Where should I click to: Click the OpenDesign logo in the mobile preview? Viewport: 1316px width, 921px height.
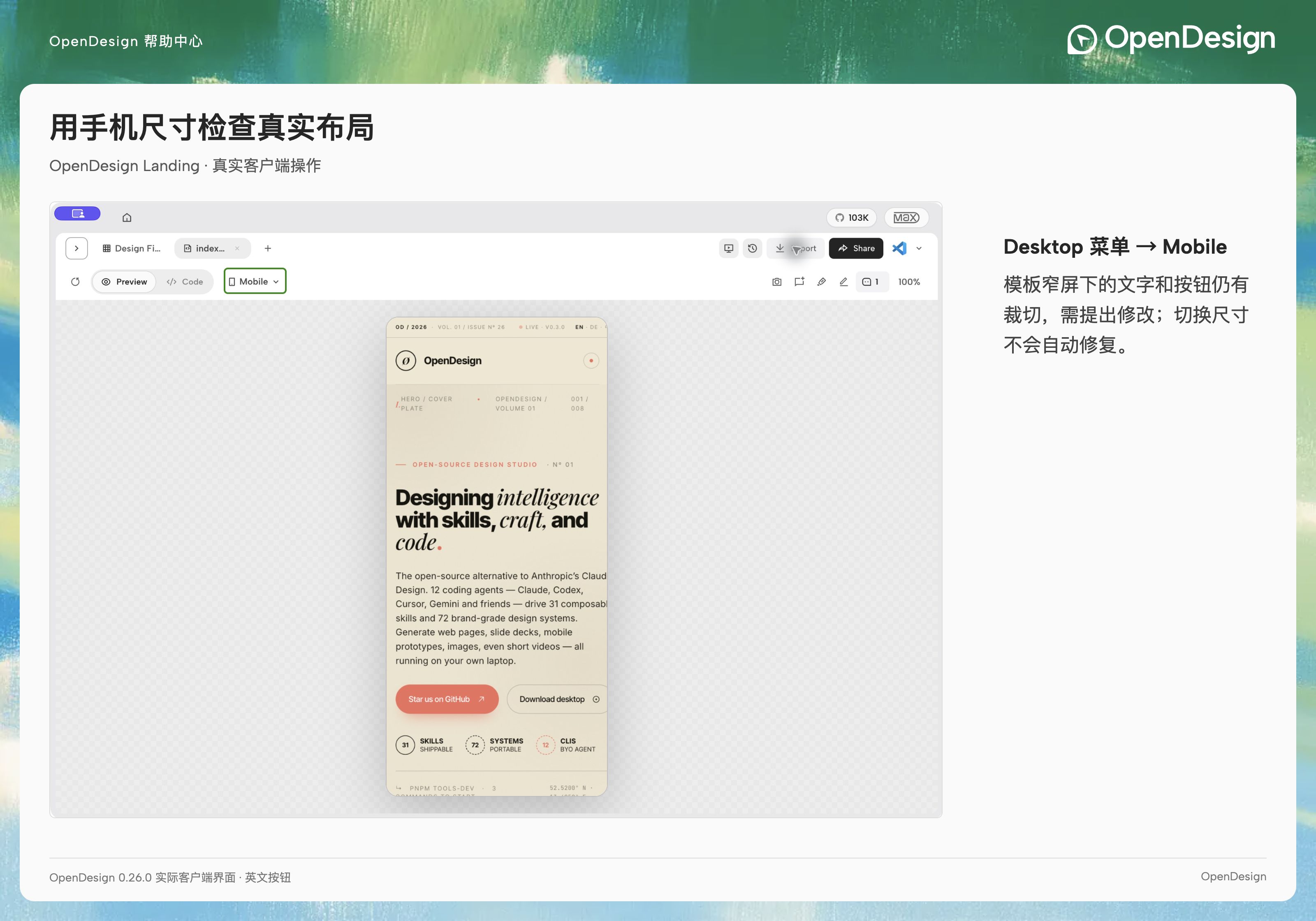439,361
